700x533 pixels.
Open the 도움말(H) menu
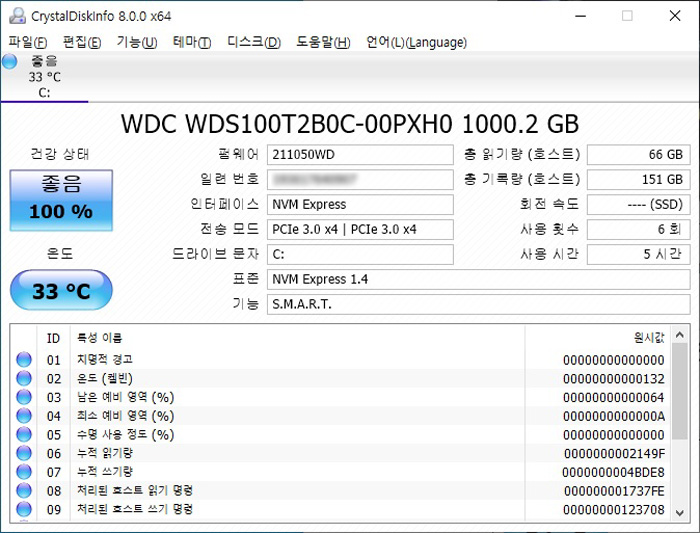[323, 42]
